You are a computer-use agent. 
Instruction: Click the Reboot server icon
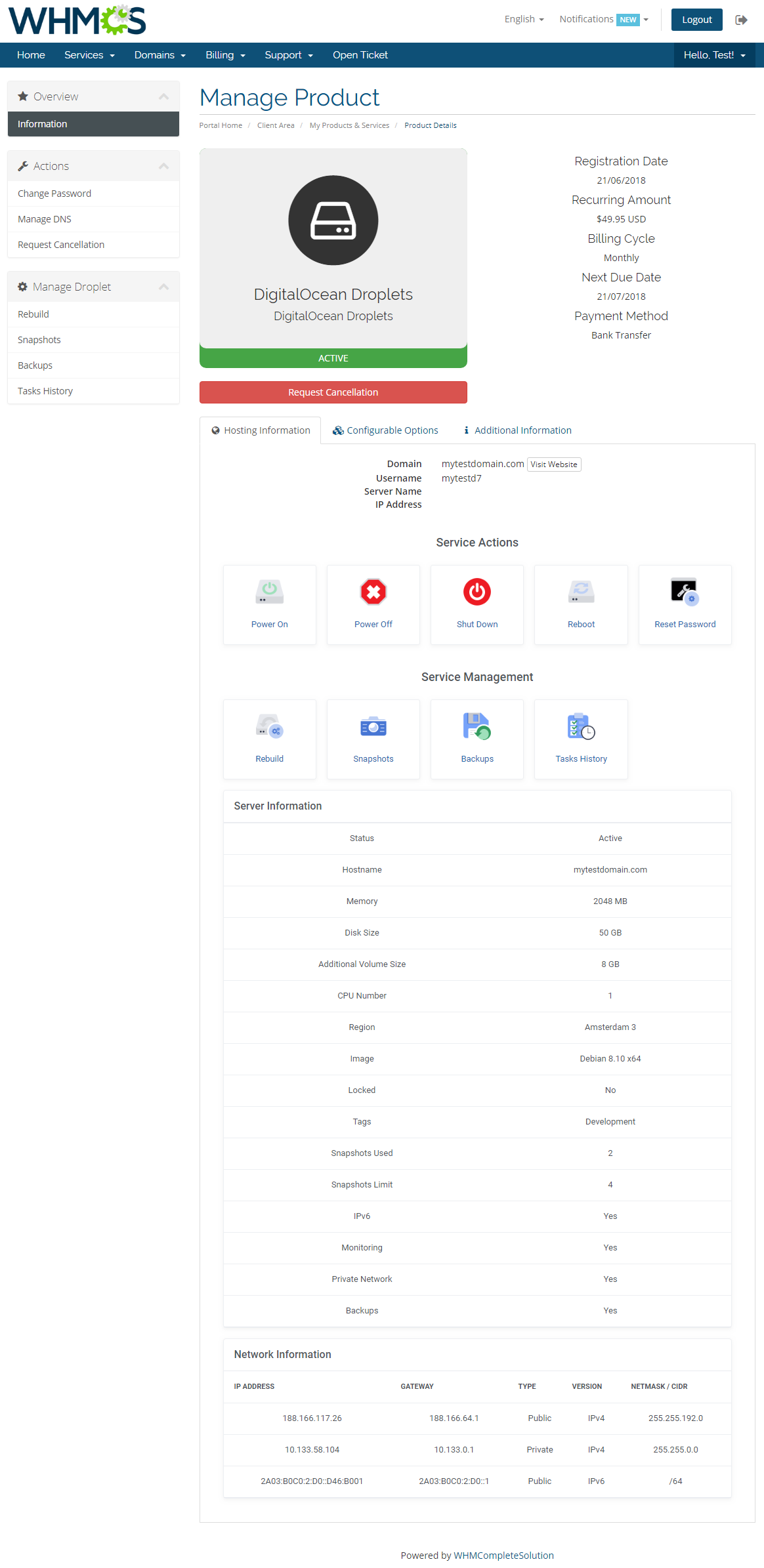point(581,592)
